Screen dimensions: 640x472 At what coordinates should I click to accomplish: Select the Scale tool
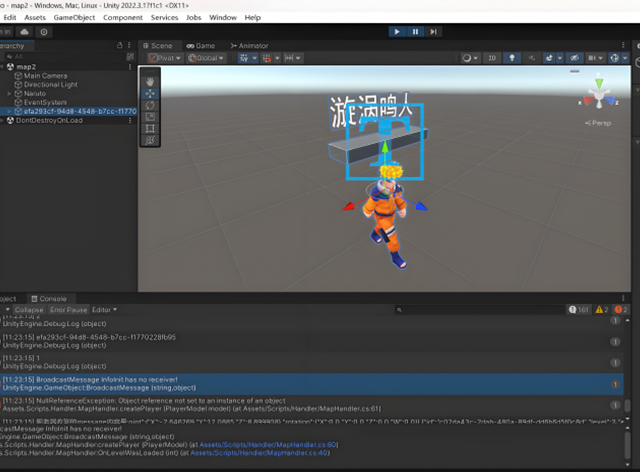(150, 116)
